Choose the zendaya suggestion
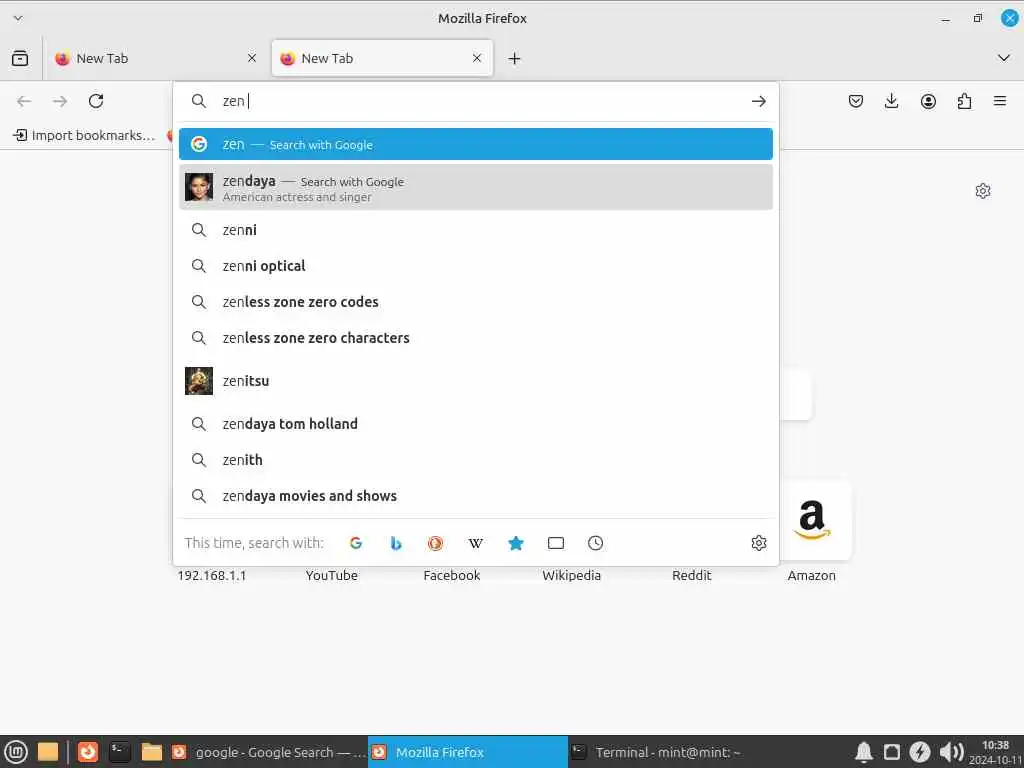The image size is (1024, 768). tap(475, 187)
